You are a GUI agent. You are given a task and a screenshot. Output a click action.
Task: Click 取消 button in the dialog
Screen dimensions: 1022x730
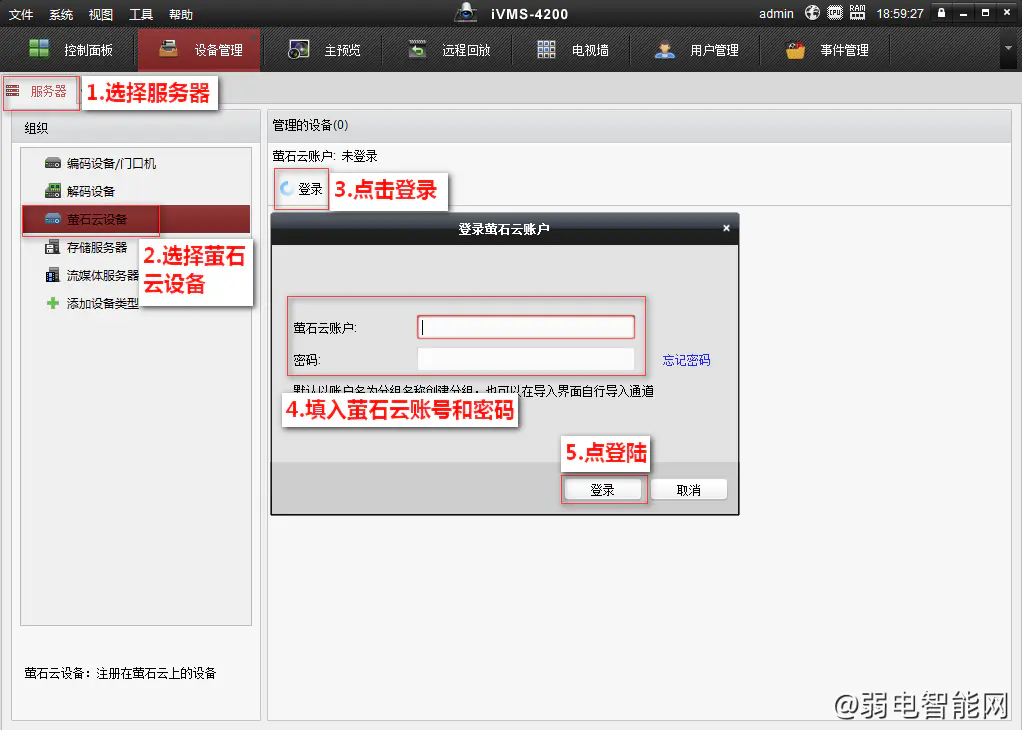tap(689, 490)
